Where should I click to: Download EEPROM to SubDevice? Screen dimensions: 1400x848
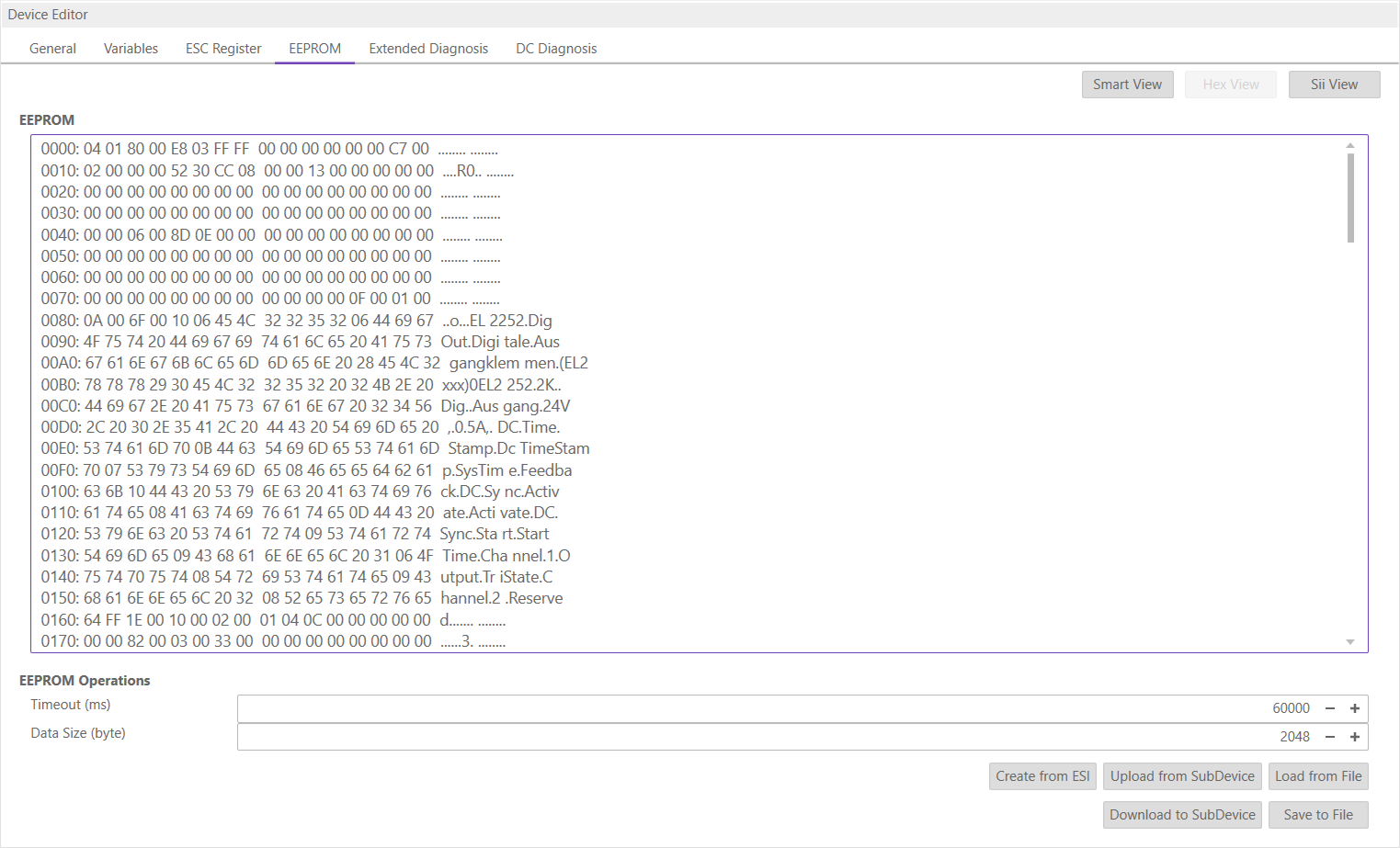click(1182, 814)
